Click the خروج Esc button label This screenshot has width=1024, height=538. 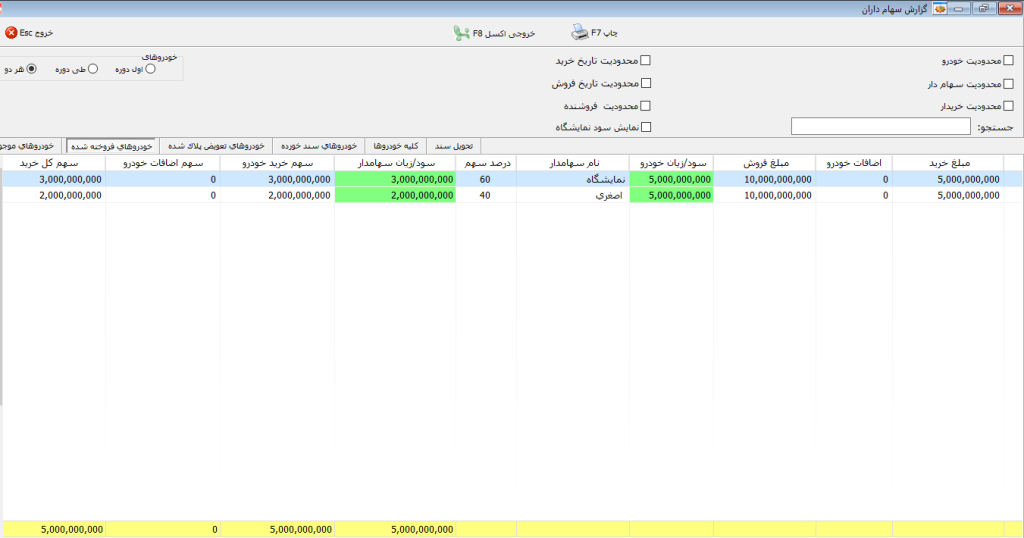coord(36,33)
